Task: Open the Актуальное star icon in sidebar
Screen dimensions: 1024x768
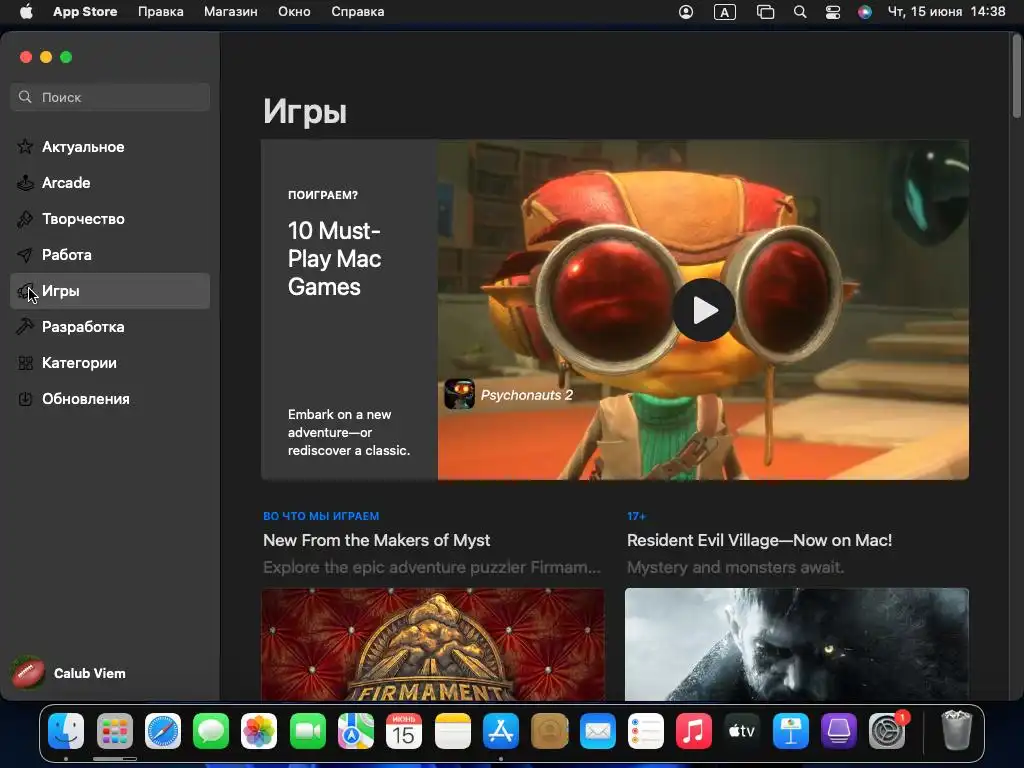Action: (x=25, y=147)
